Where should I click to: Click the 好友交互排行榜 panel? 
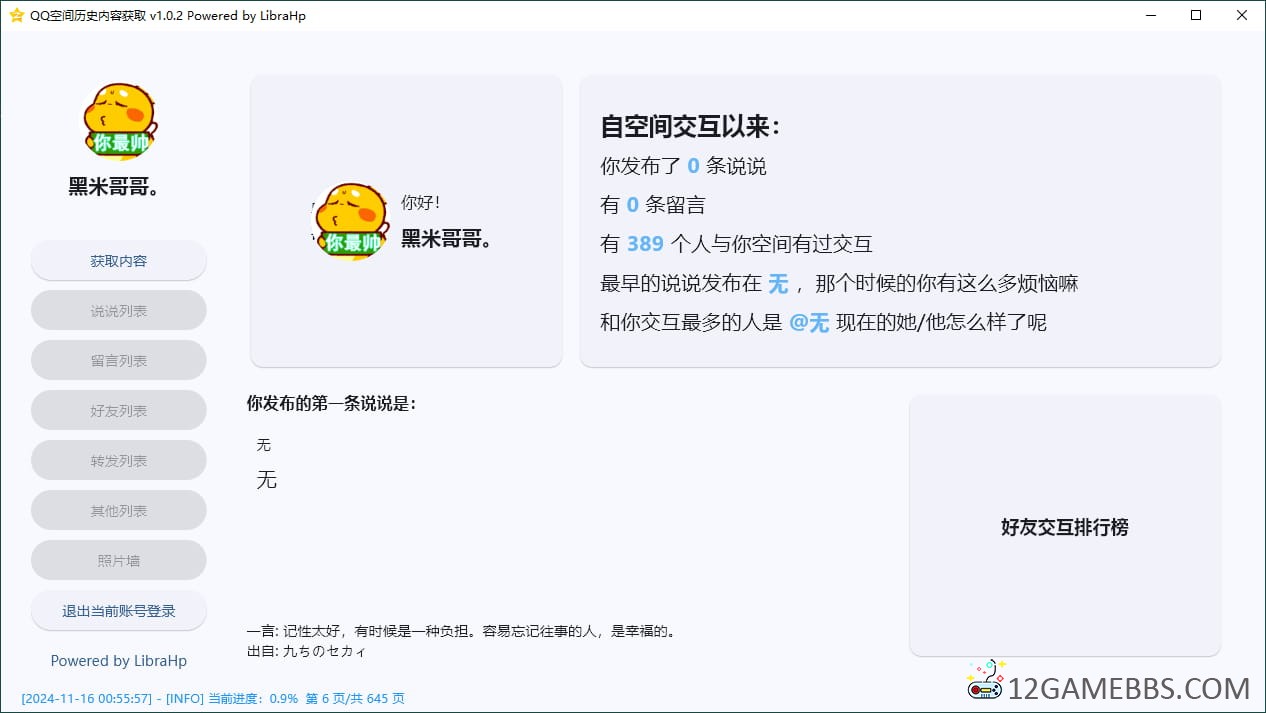point(1065,526)
